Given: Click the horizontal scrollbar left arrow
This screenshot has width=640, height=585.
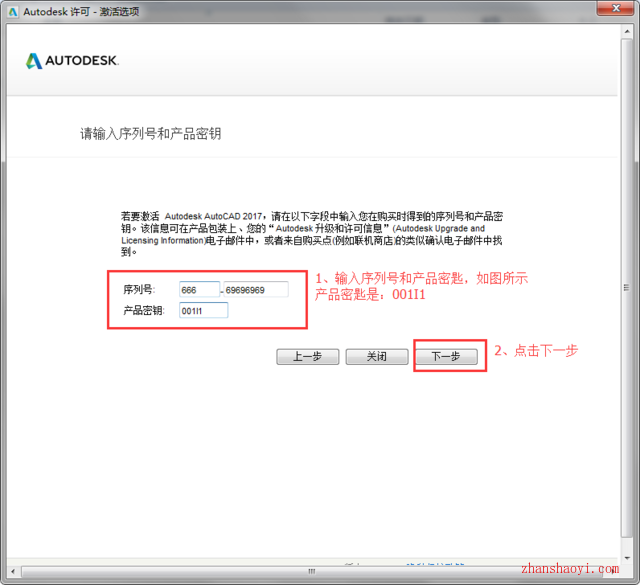Looking at the screenshot, I should tap(13, 571).
